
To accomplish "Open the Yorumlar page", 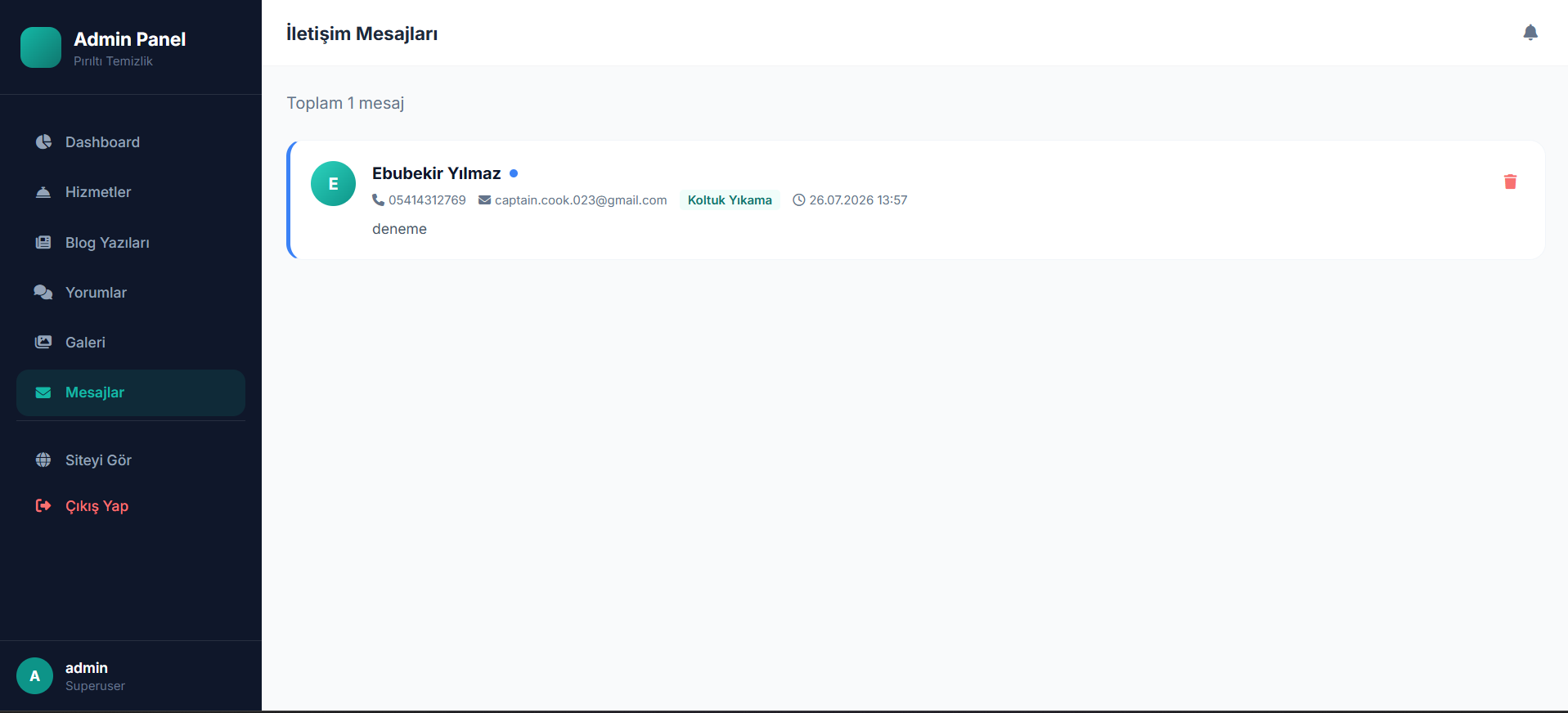I will pyautogui.click(x=131, y=293).
